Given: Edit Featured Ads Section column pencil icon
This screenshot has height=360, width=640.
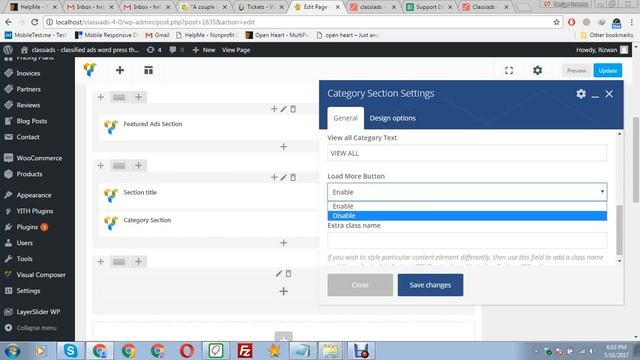Looking at the screenshot, I should tap(284, 109).
